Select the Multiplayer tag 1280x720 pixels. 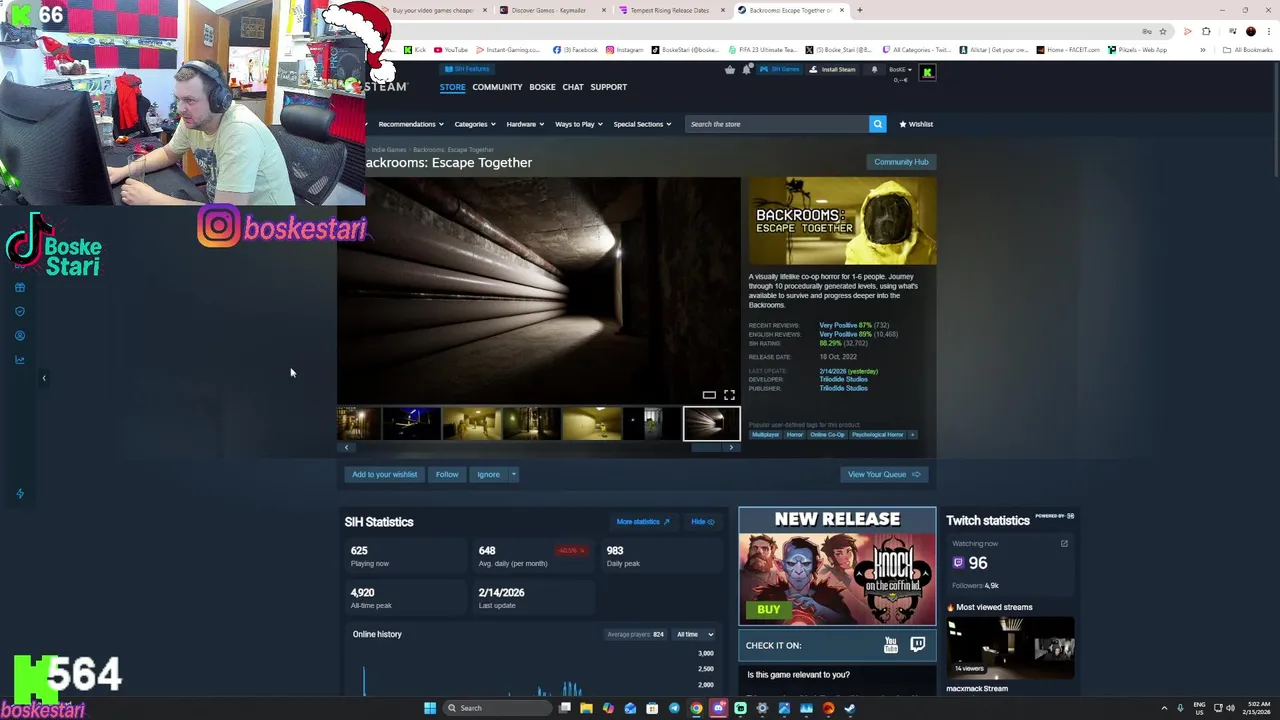[x=765, y=435]
